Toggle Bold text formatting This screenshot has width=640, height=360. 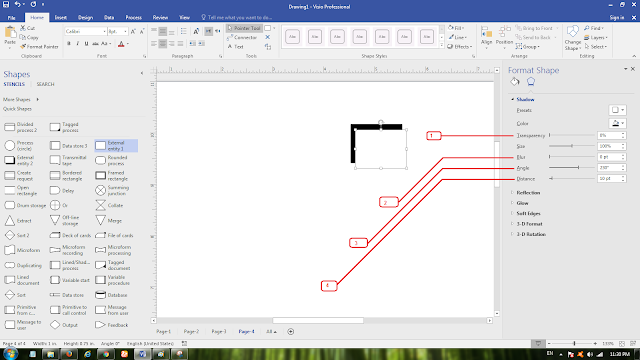[x=69, y=44]
